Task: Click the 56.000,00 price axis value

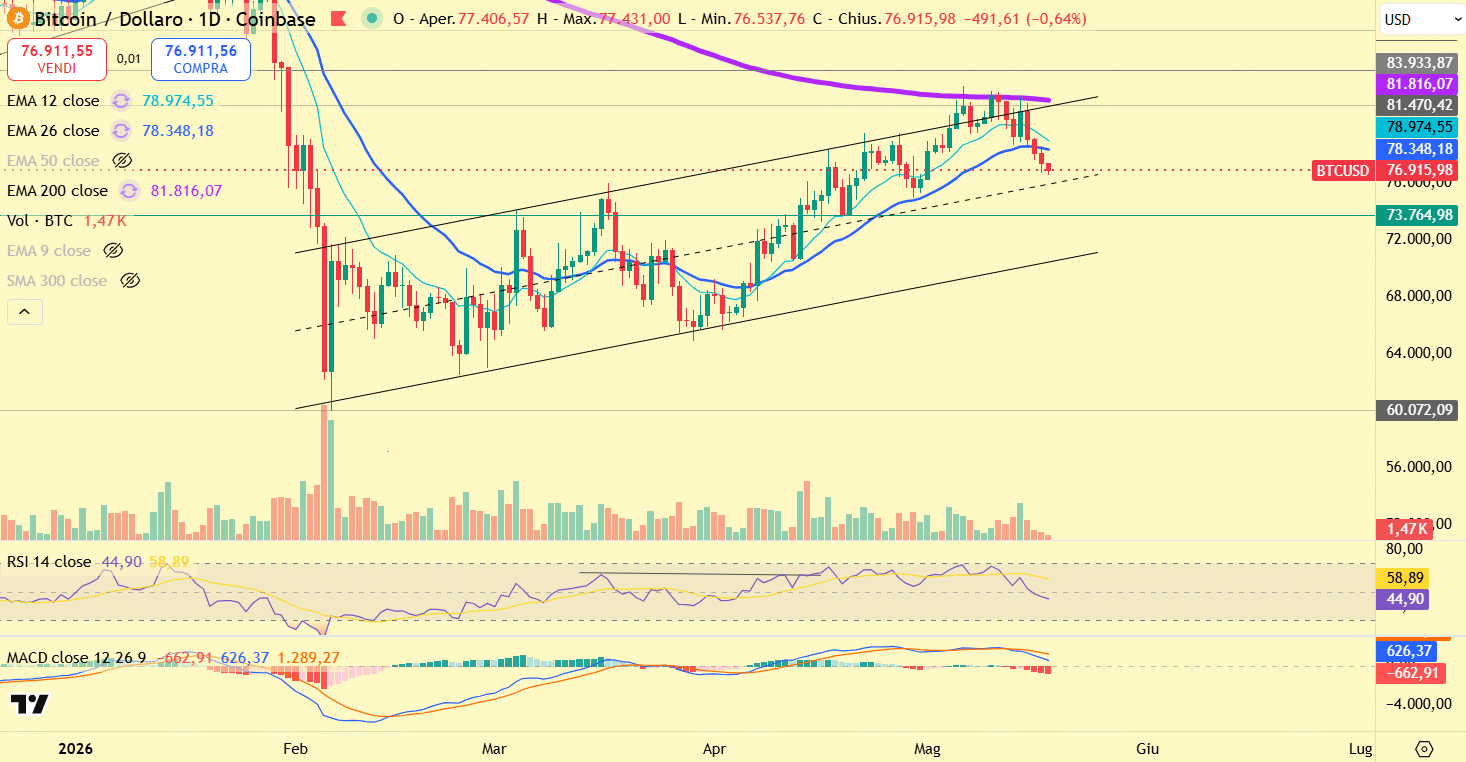Action: (x=1418, y=467)
